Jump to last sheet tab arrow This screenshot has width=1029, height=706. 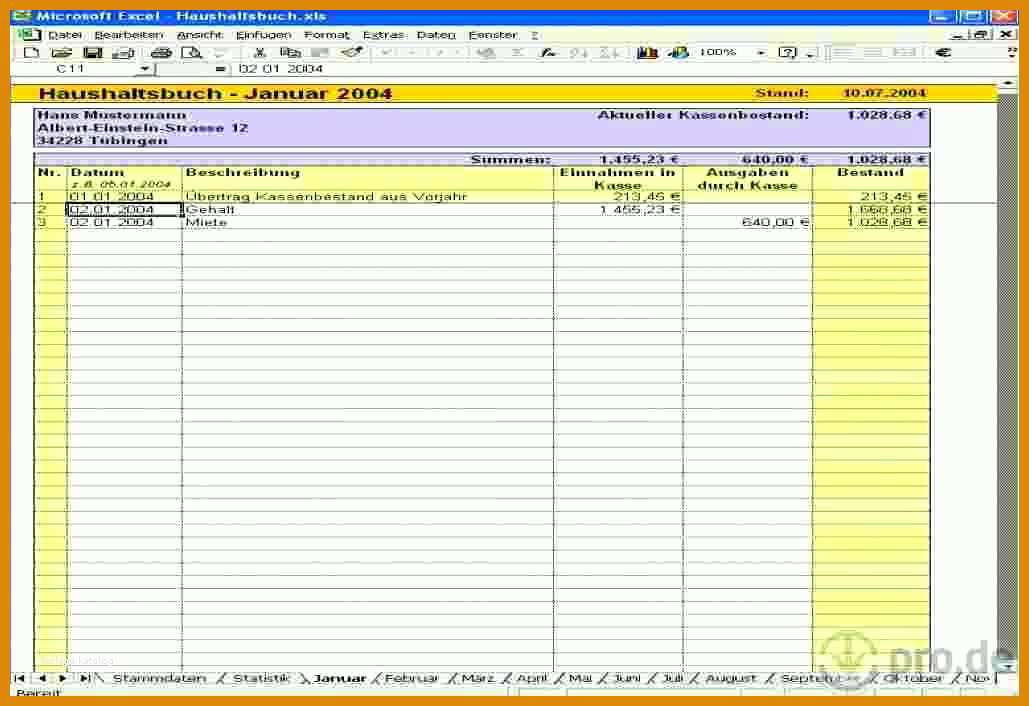pyautogui.click(x=85, y=678)
